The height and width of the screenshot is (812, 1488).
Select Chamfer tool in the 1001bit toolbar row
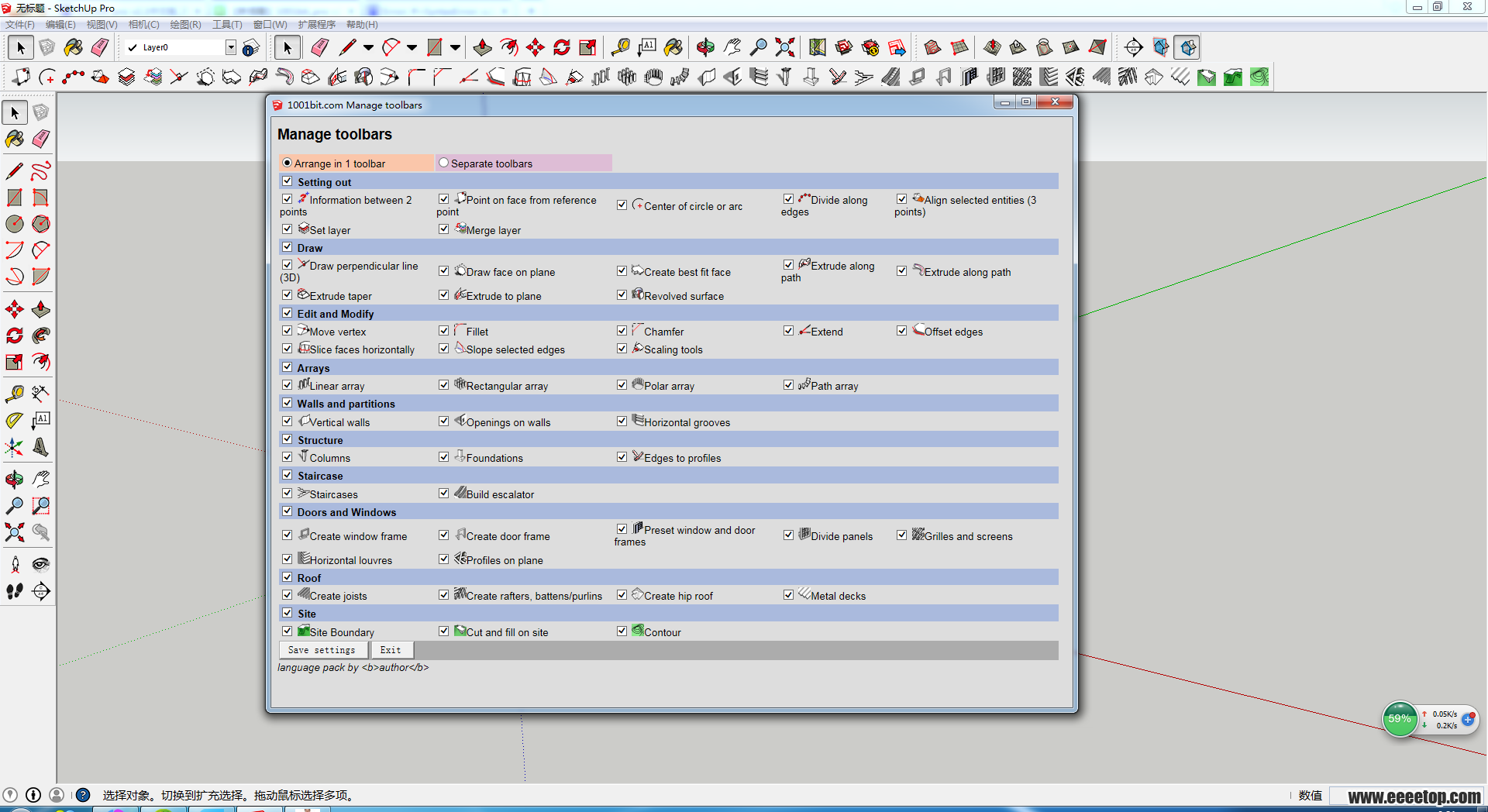[443, 77]
